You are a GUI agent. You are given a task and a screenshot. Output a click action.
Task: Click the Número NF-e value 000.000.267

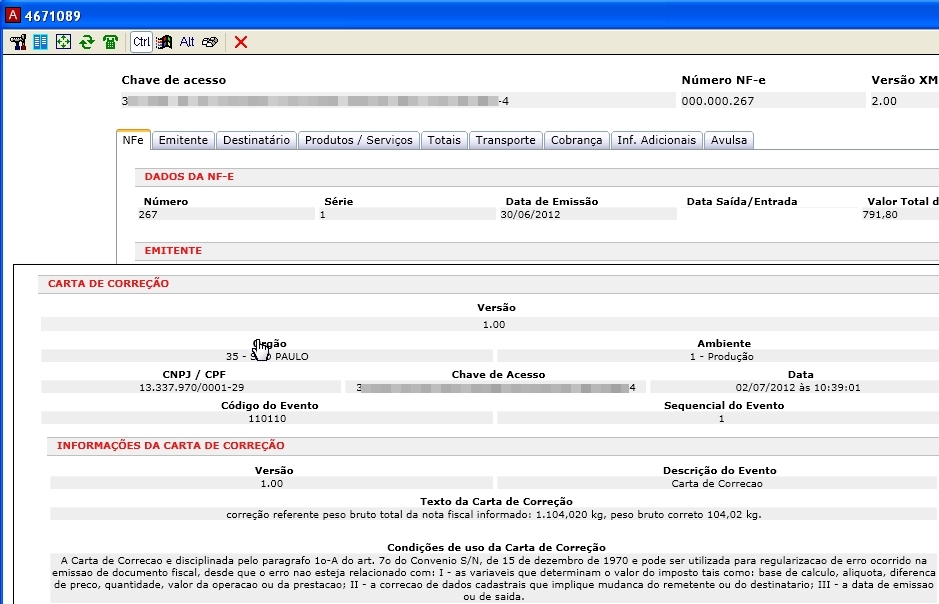pyautogui.click(x=717, y=101)
